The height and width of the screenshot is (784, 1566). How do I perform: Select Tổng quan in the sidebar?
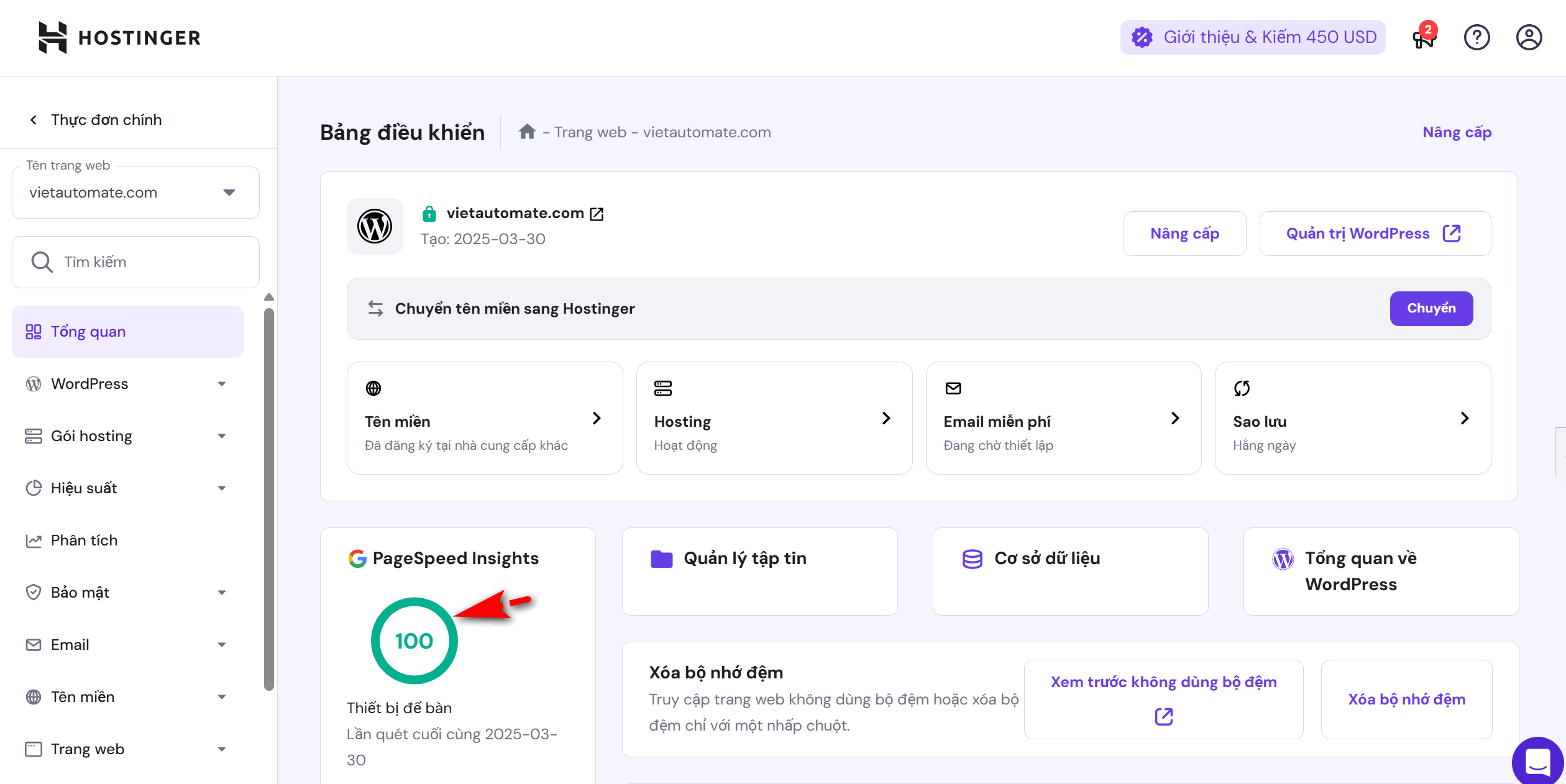pos(127,332)
